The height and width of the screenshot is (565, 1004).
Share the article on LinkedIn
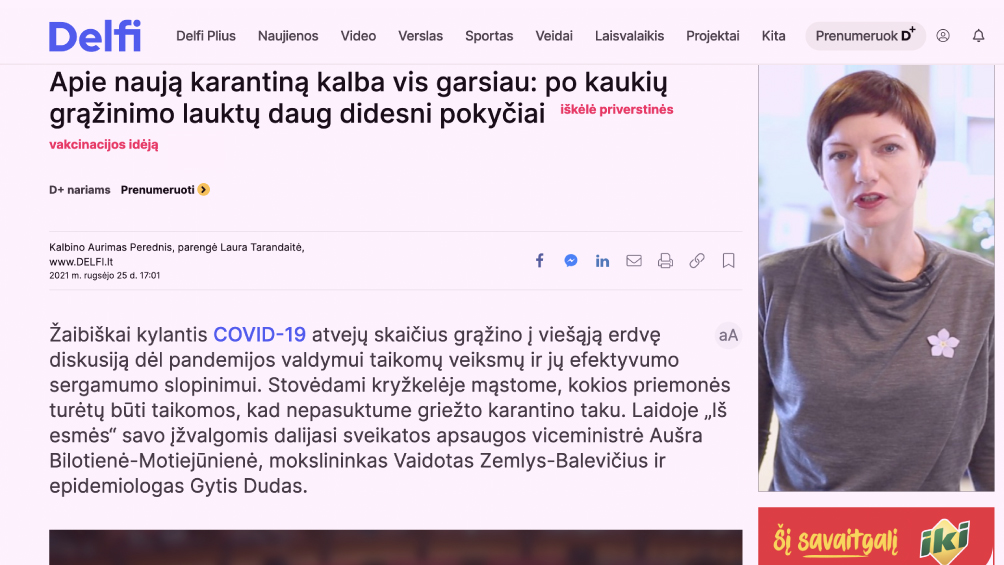click(603, 261)
